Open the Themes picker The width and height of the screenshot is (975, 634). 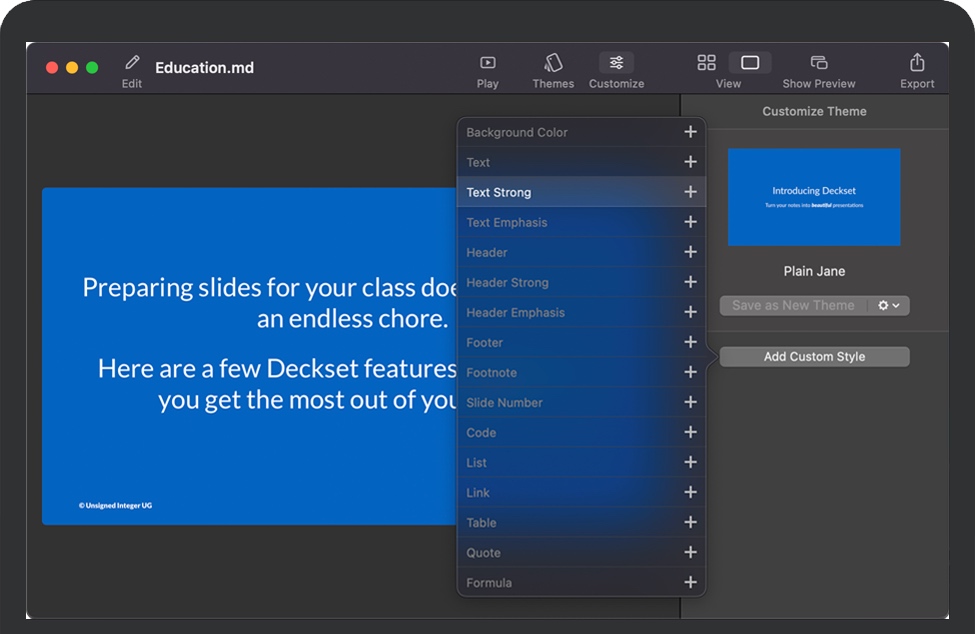pos(553,63)
